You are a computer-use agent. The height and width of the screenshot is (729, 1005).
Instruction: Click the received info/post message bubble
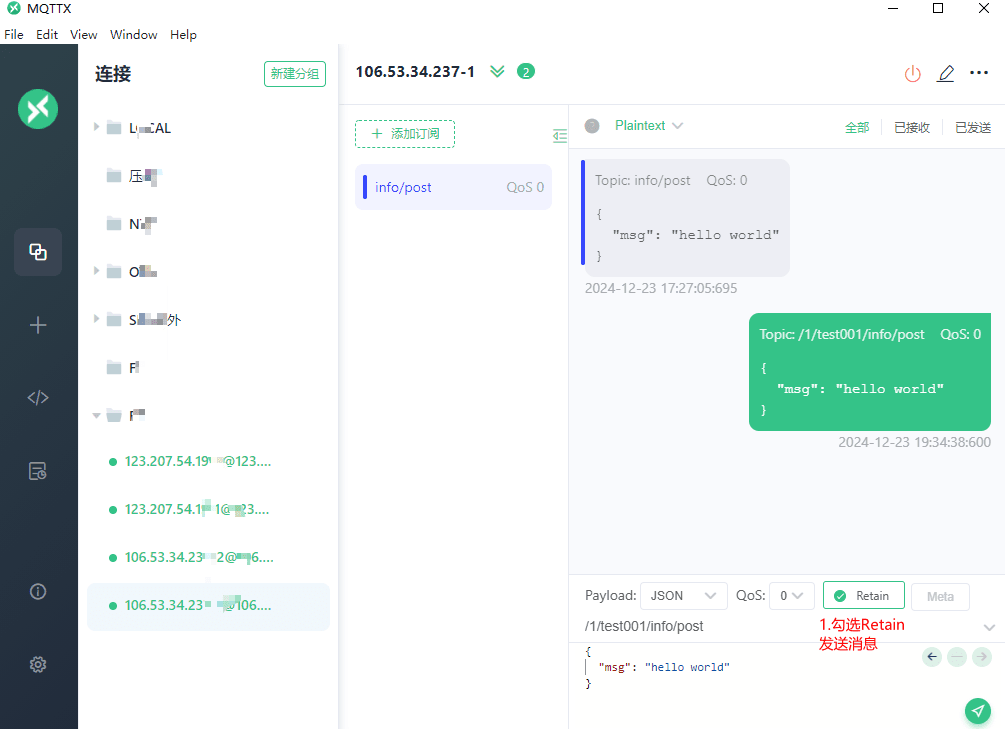pyautogui.click(x=685, y=218)
